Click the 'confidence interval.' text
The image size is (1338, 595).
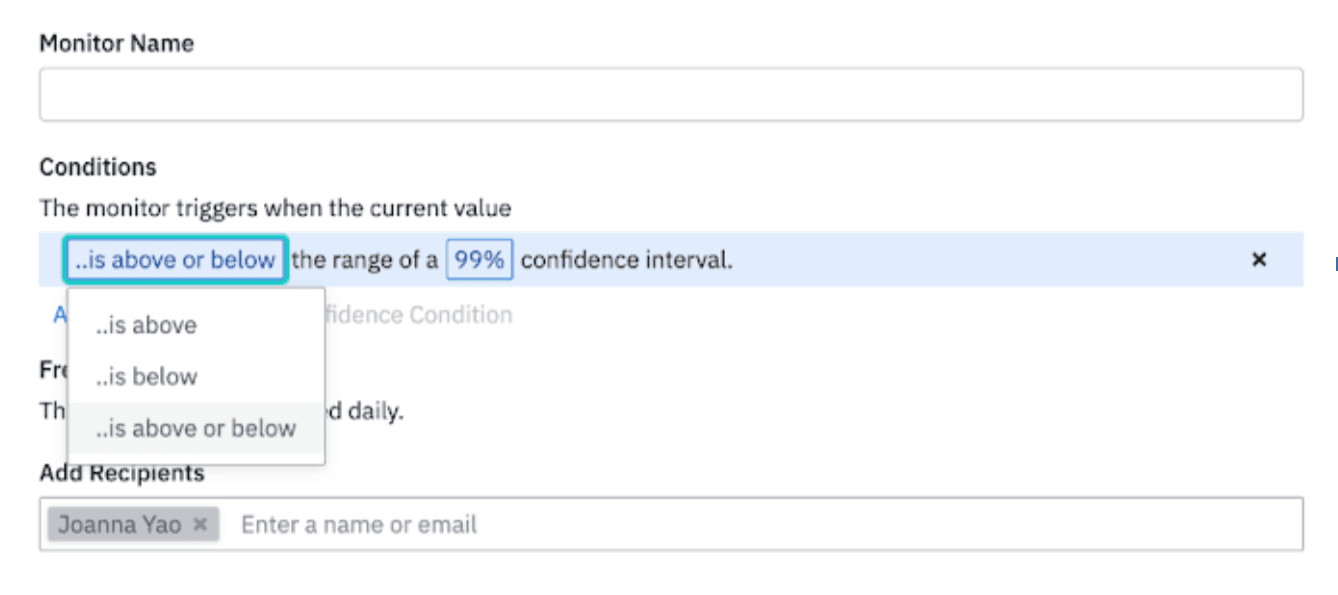click(x=627, y=260)
